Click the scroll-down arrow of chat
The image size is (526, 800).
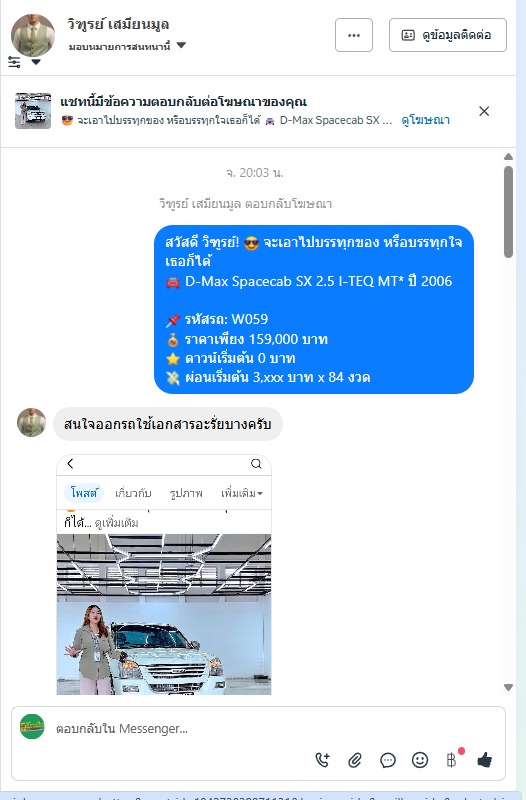point(508,687)
